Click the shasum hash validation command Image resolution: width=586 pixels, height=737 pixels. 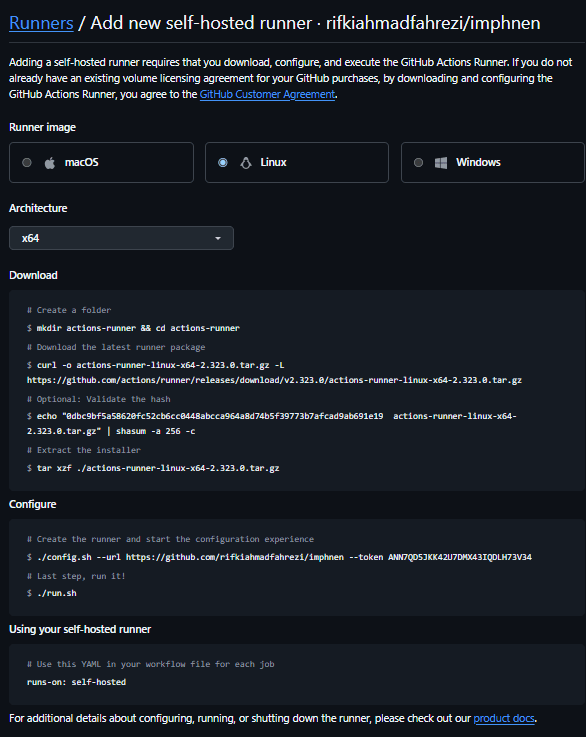272,423
